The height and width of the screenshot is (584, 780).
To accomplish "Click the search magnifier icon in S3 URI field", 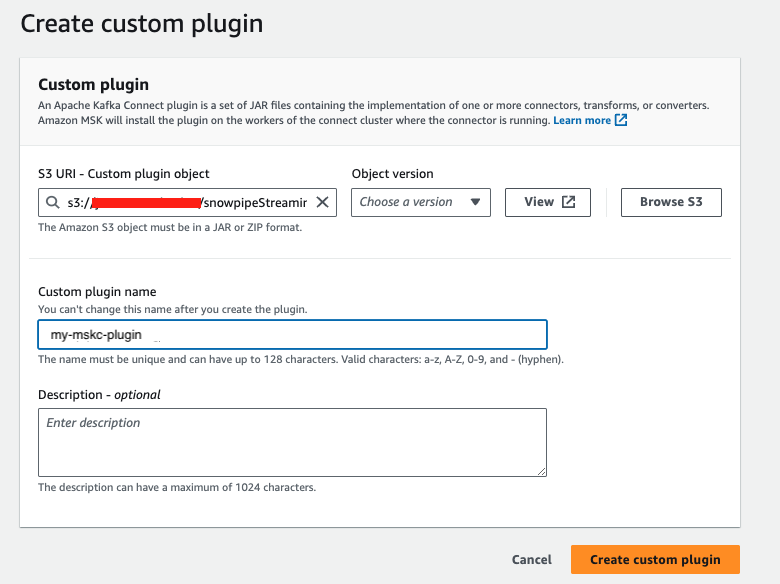I will pos(51,202).
